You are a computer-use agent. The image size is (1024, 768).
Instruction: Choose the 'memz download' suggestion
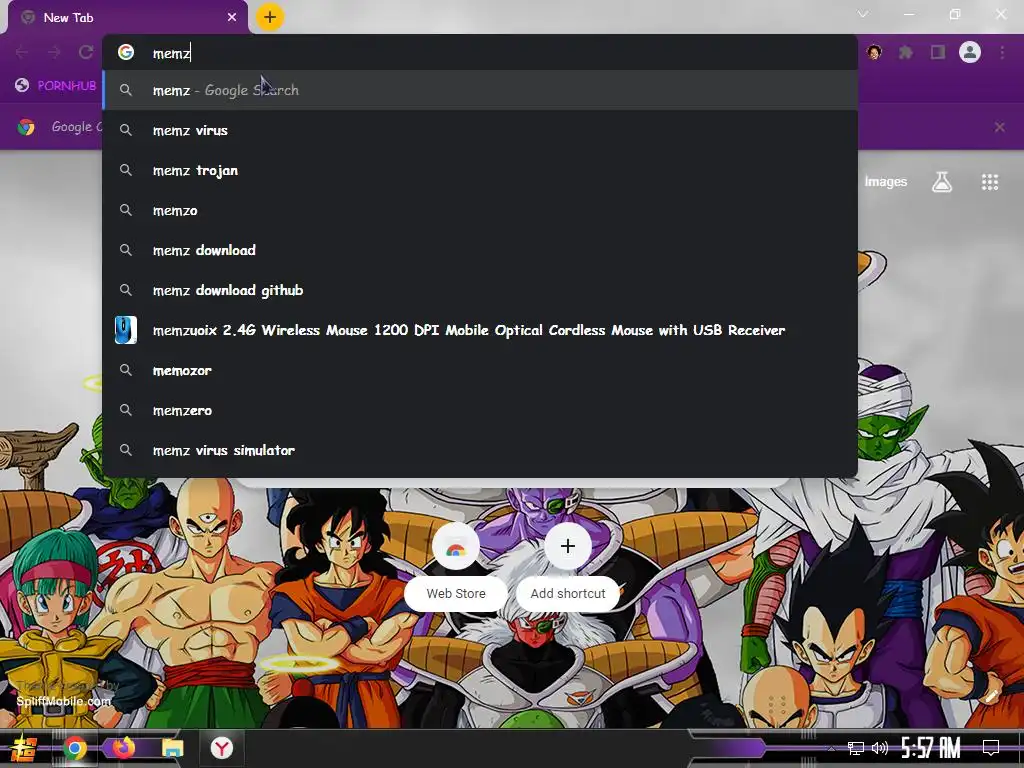(x=479, y=250)
